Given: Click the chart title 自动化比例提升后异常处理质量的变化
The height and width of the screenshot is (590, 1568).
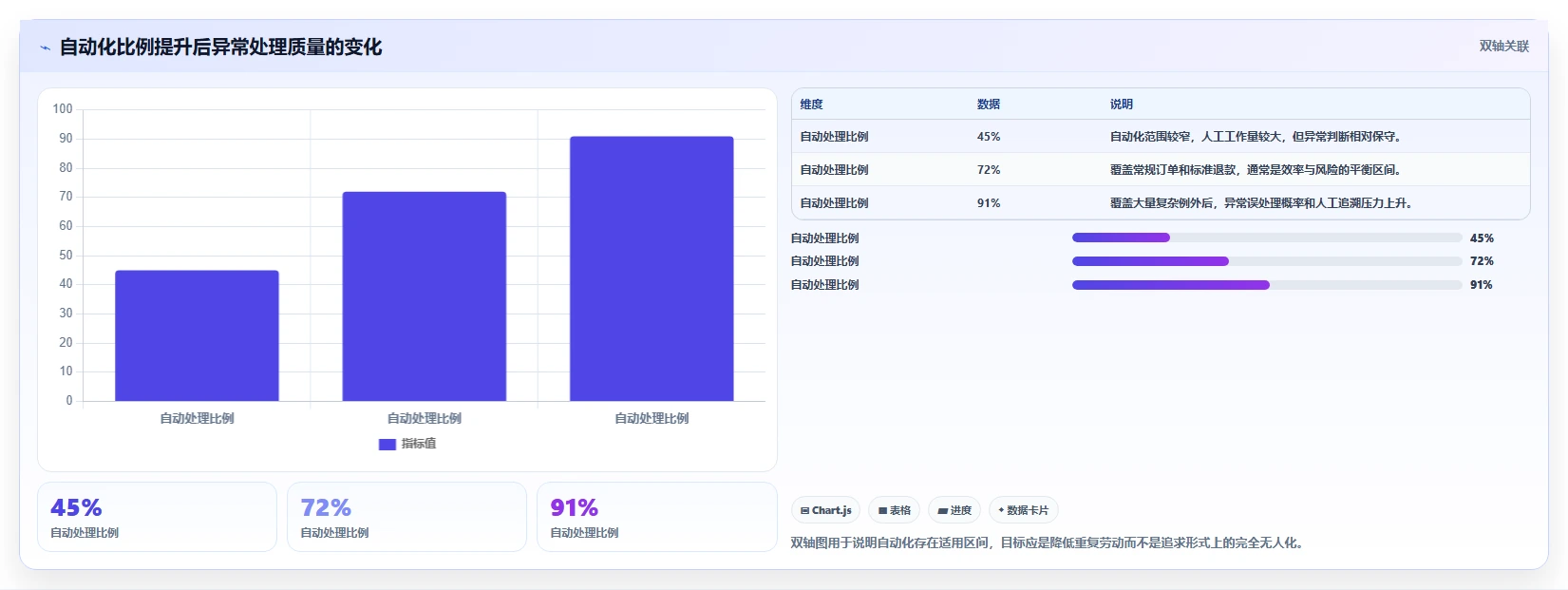Looking at the screenshot, I should (x=220, y=48).
